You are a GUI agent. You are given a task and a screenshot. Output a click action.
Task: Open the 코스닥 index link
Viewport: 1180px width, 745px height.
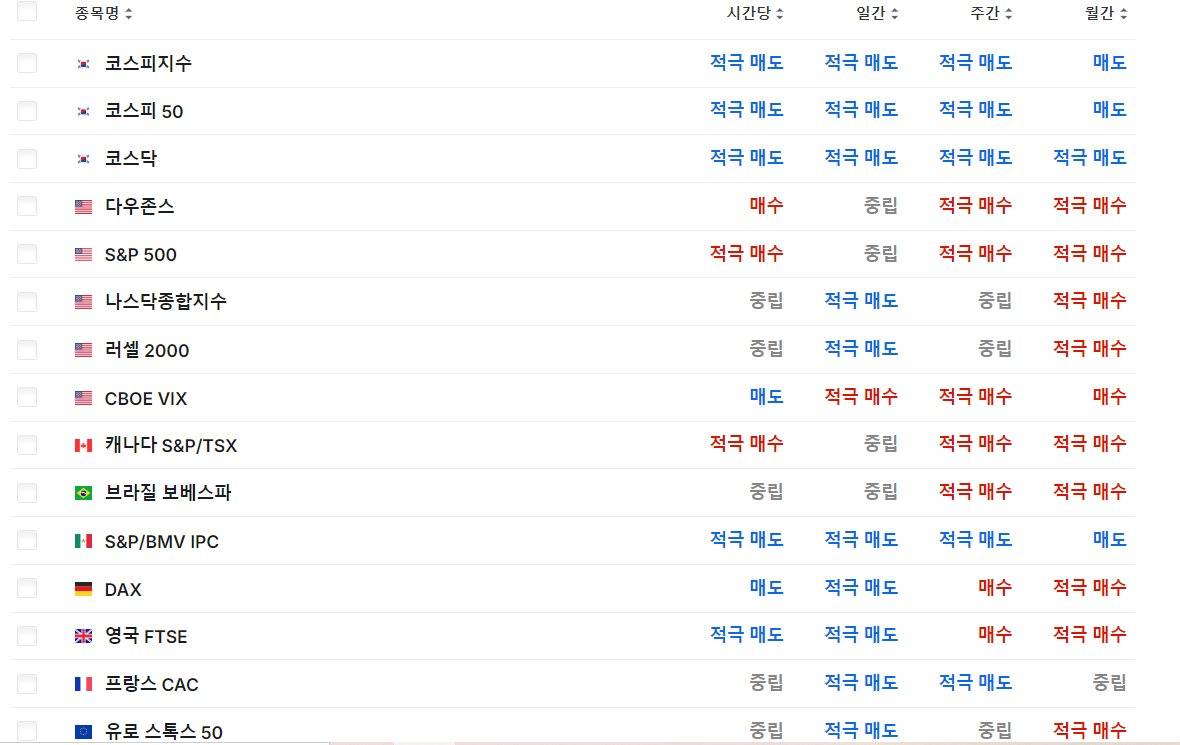coord(131,159)
